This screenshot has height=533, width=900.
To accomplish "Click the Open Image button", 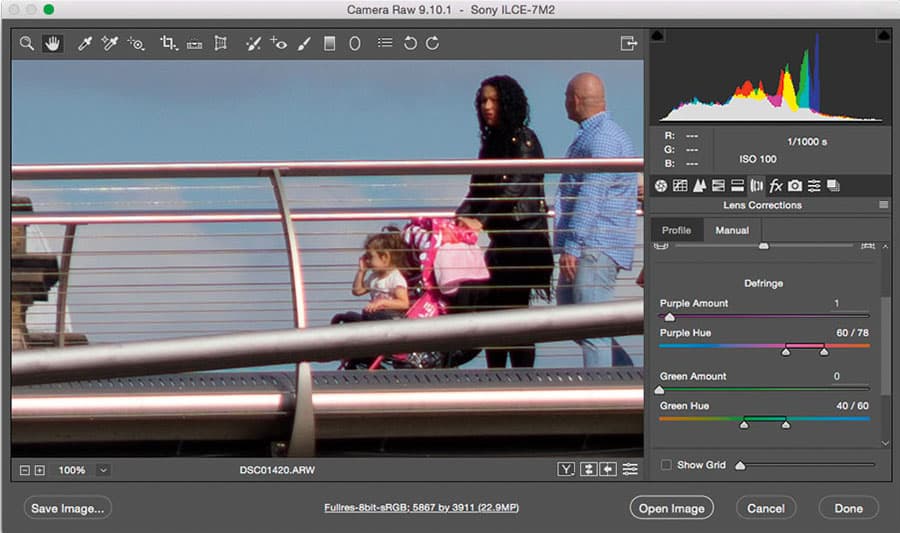I will pos(672,508).
